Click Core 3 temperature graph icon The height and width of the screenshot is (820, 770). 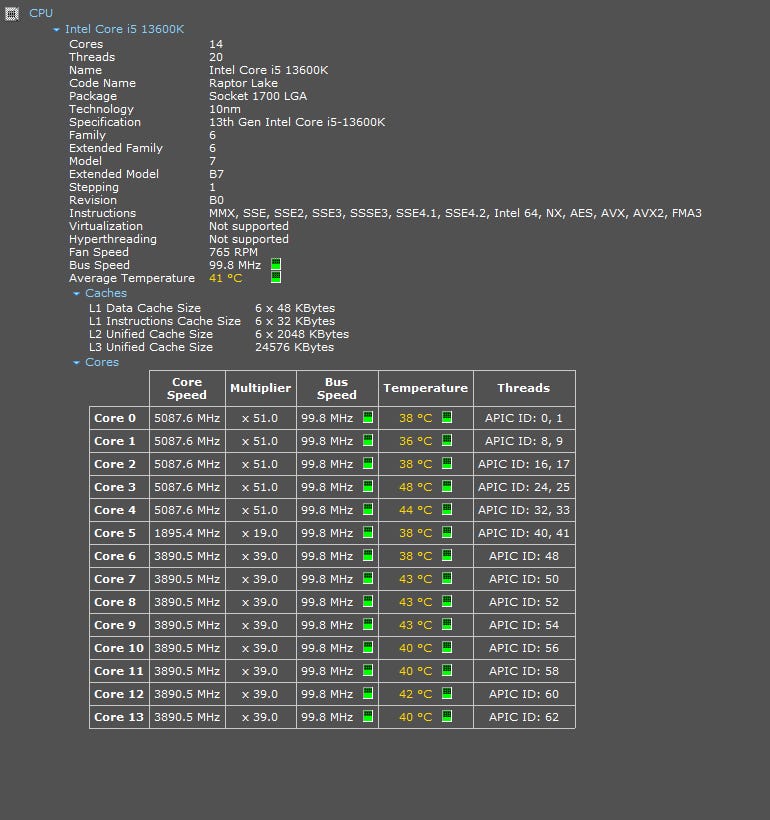pos(447,486)
